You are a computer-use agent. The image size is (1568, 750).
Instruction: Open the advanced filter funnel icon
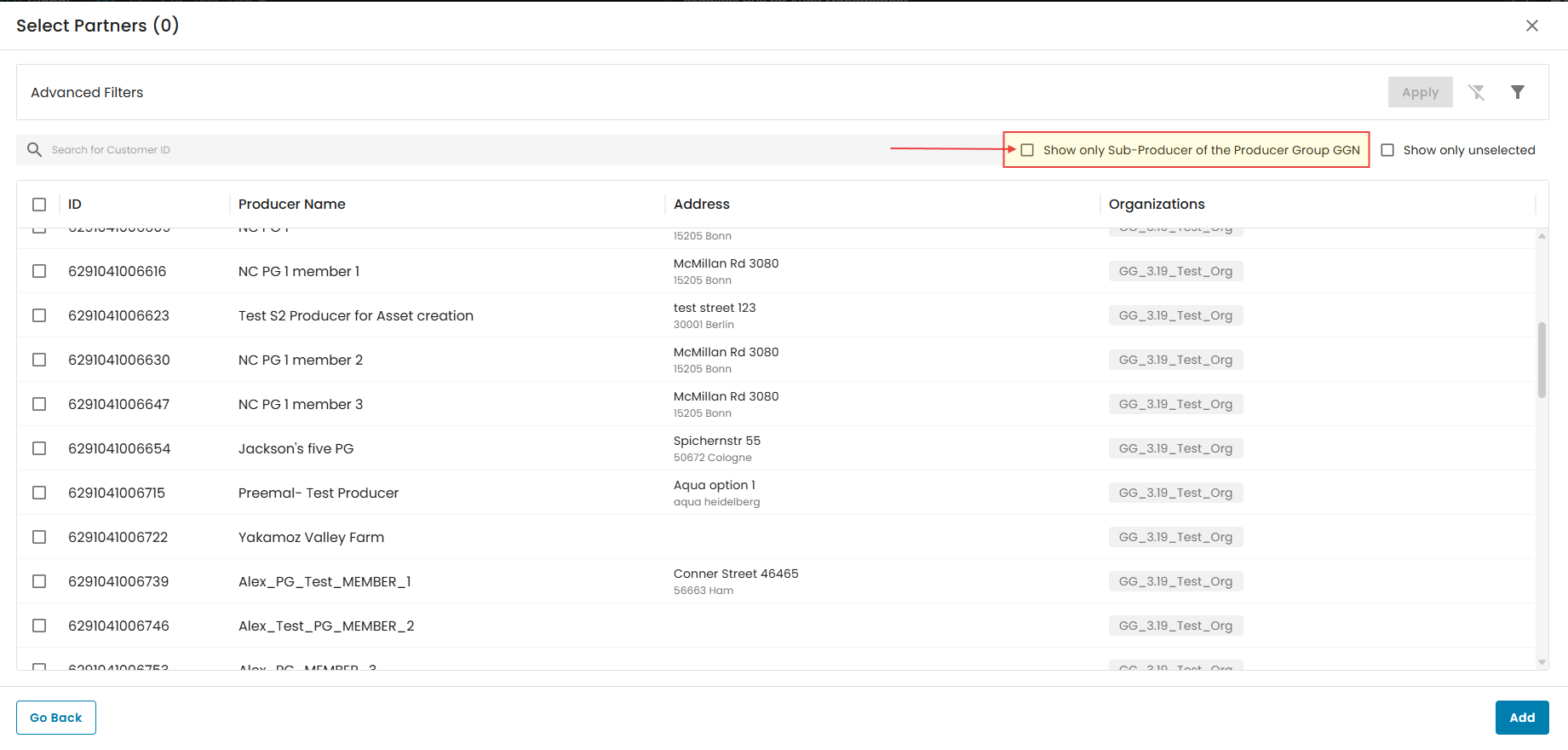pyautogui.click(x=1518, y=92)
